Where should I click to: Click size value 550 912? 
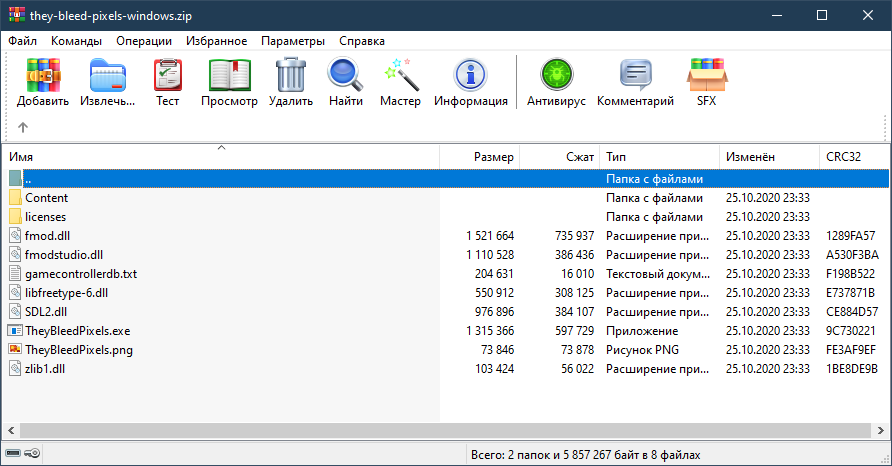click(x=494, y=292)
